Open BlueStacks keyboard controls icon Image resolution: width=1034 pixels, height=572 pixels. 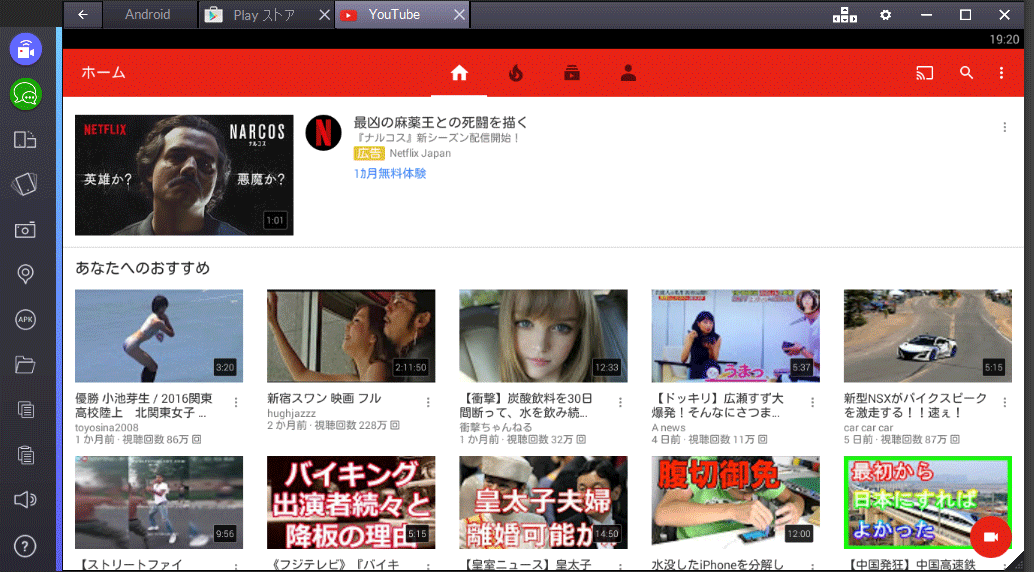tap(845, 15)
